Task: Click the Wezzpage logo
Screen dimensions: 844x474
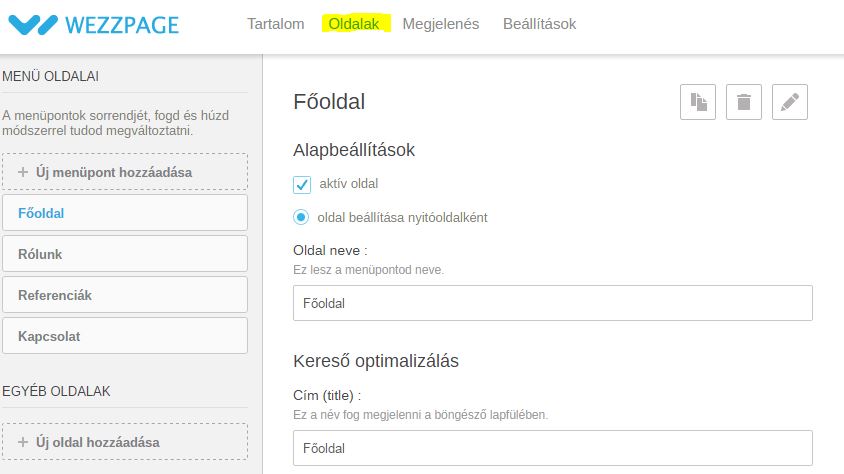Action: (x=94, y=25)
